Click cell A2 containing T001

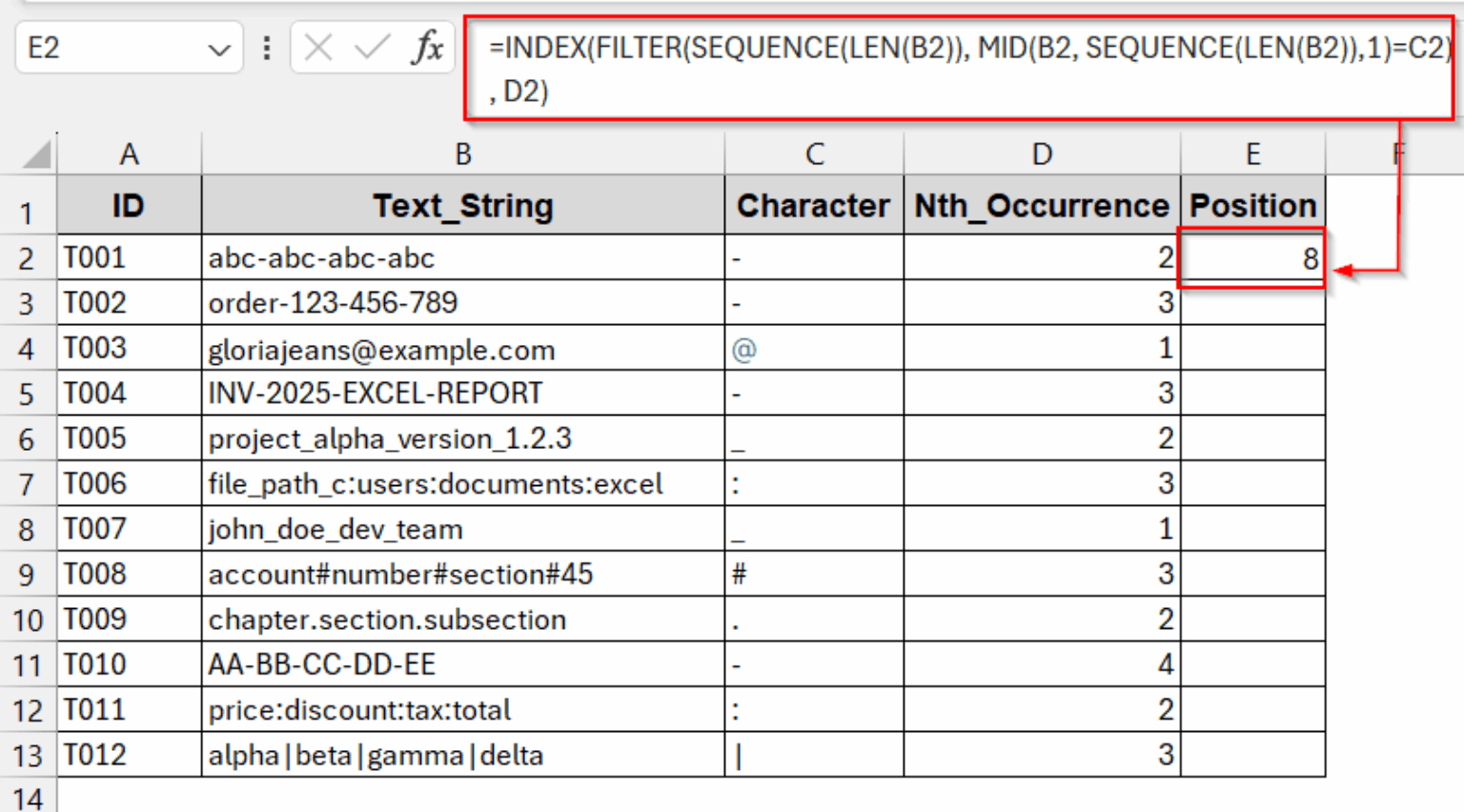(130, 257)
